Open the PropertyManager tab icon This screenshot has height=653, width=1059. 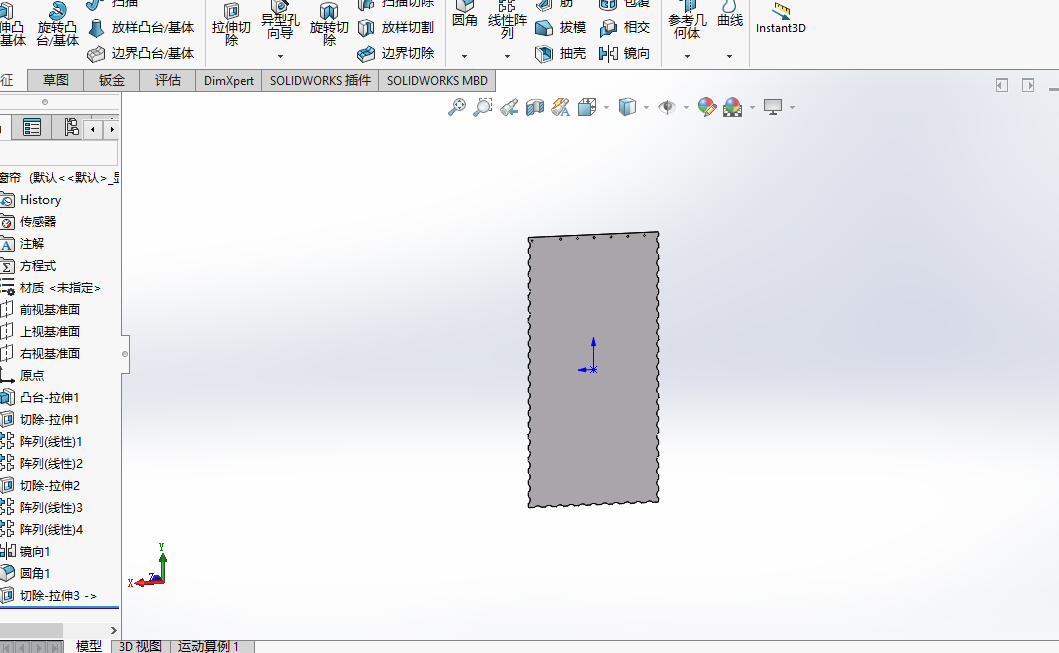click(x=32, y=127)
